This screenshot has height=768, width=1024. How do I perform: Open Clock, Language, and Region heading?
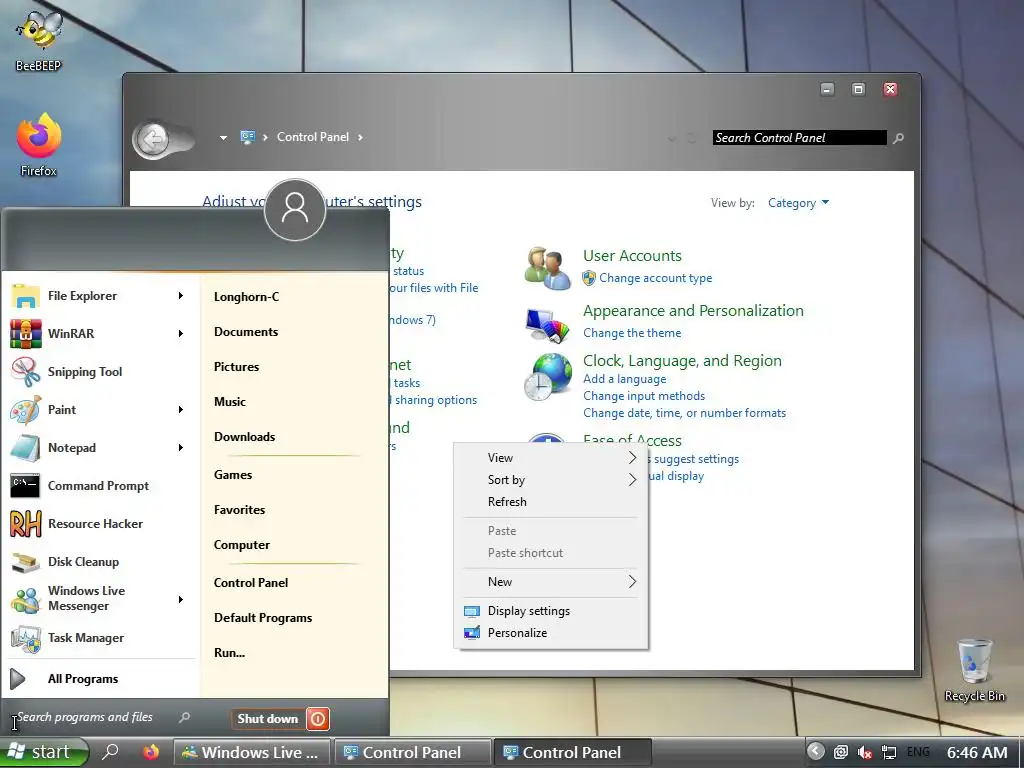pyautogui.click(x=682, y=361)
